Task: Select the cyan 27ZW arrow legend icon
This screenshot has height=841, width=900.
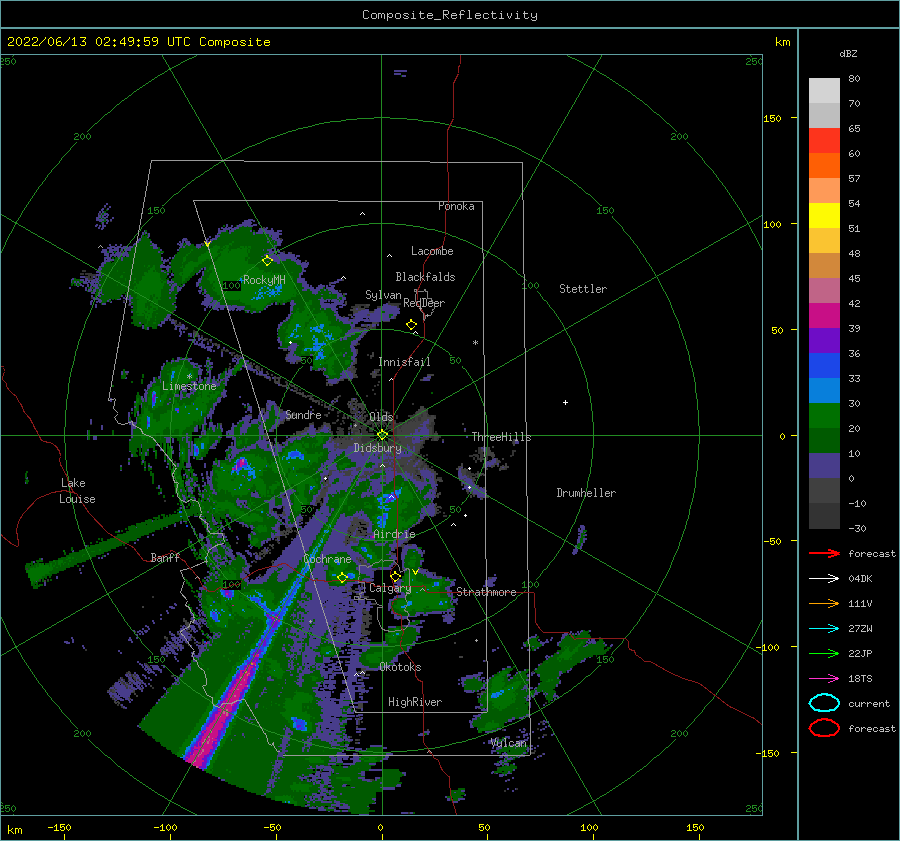Action: pyautogui.click(x=824, y=629)
